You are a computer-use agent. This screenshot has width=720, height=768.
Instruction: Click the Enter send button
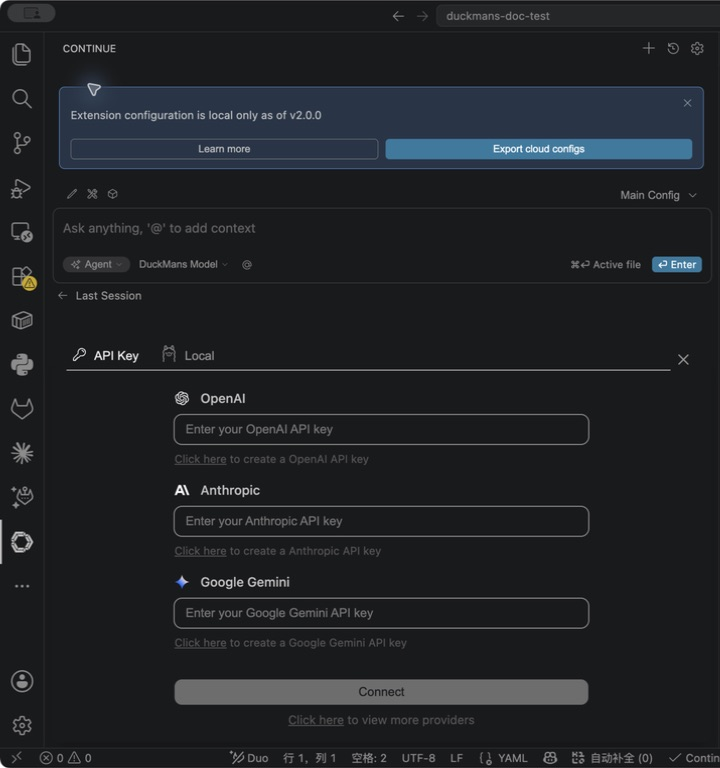pyautogui.click(x=677, y=264)
